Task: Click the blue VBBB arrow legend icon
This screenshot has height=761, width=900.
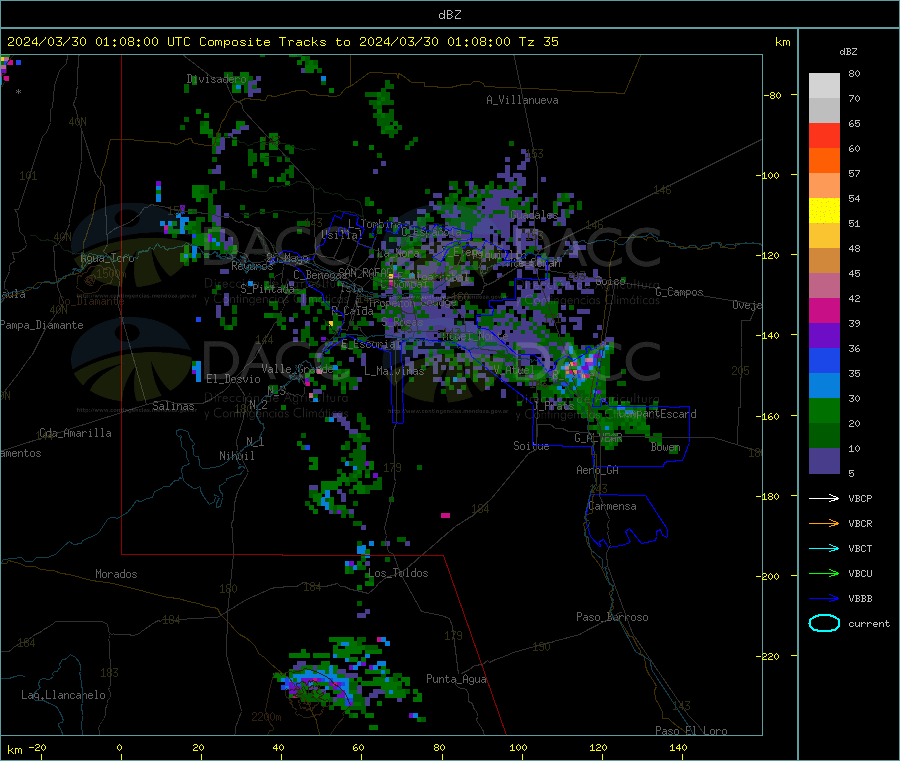Action: 824,599
